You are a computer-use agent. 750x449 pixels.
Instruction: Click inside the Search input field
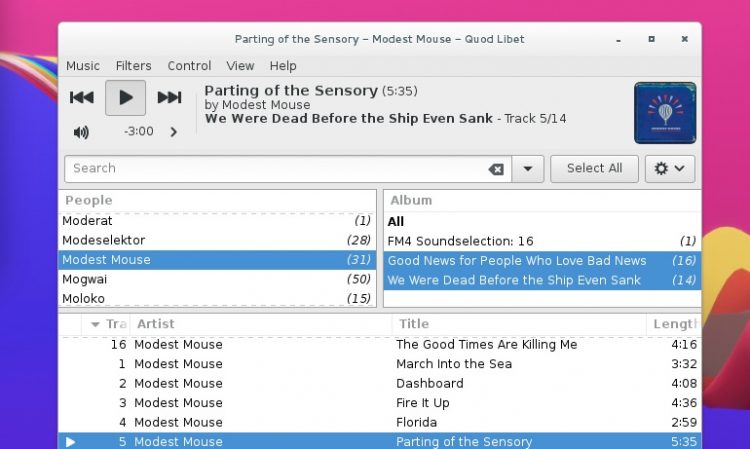(277, 169)
